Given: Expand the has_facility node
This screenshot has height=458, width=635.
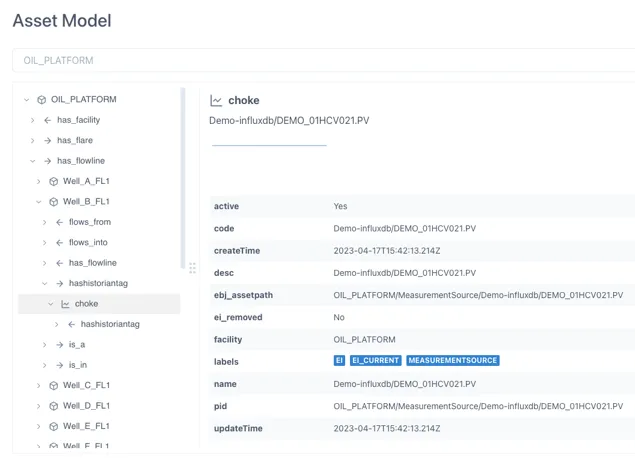Looking at the screenshot, I should (x=32, y=120).
